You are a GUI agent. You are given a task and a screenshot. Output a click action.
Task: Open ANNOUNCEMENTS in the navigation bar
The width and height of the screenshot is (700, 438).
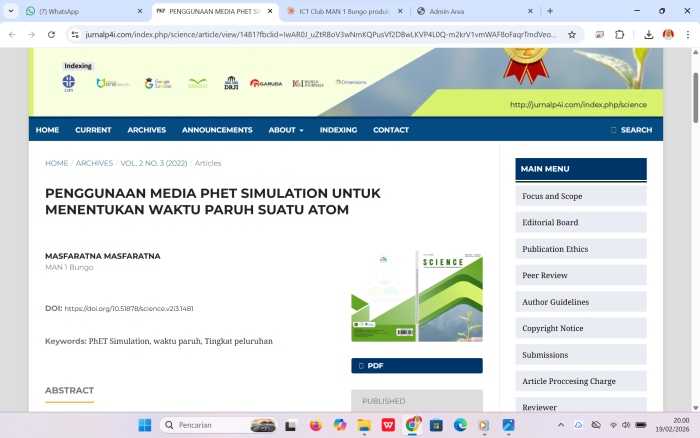click(217, 130)
